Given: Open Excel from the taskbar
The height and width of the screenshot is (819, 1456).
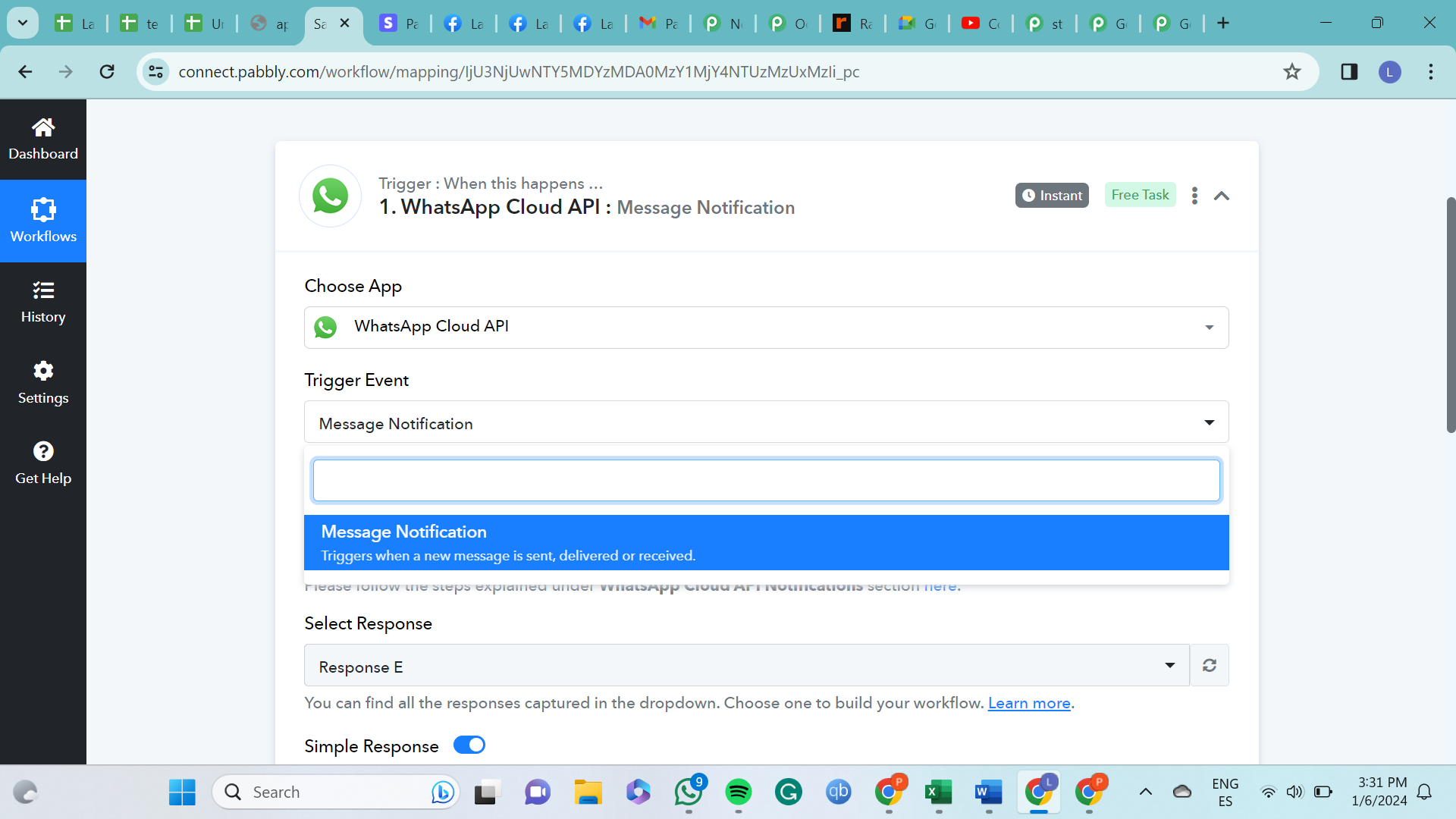Looking at the screenshot, I should point(939,792).
